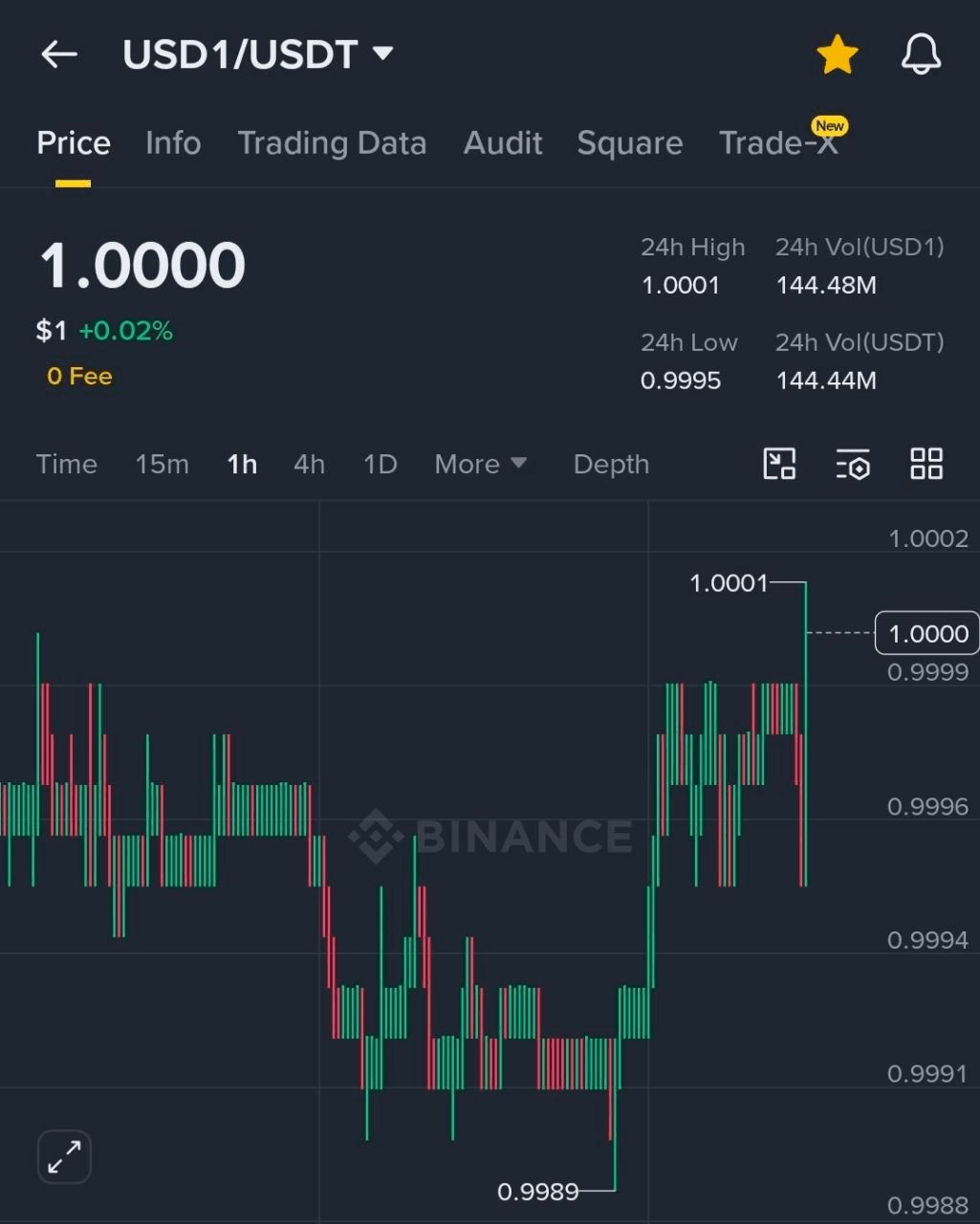Click the 24h Low value 0.9995
Screen dimensions: 980x1224
pos(681,381)
